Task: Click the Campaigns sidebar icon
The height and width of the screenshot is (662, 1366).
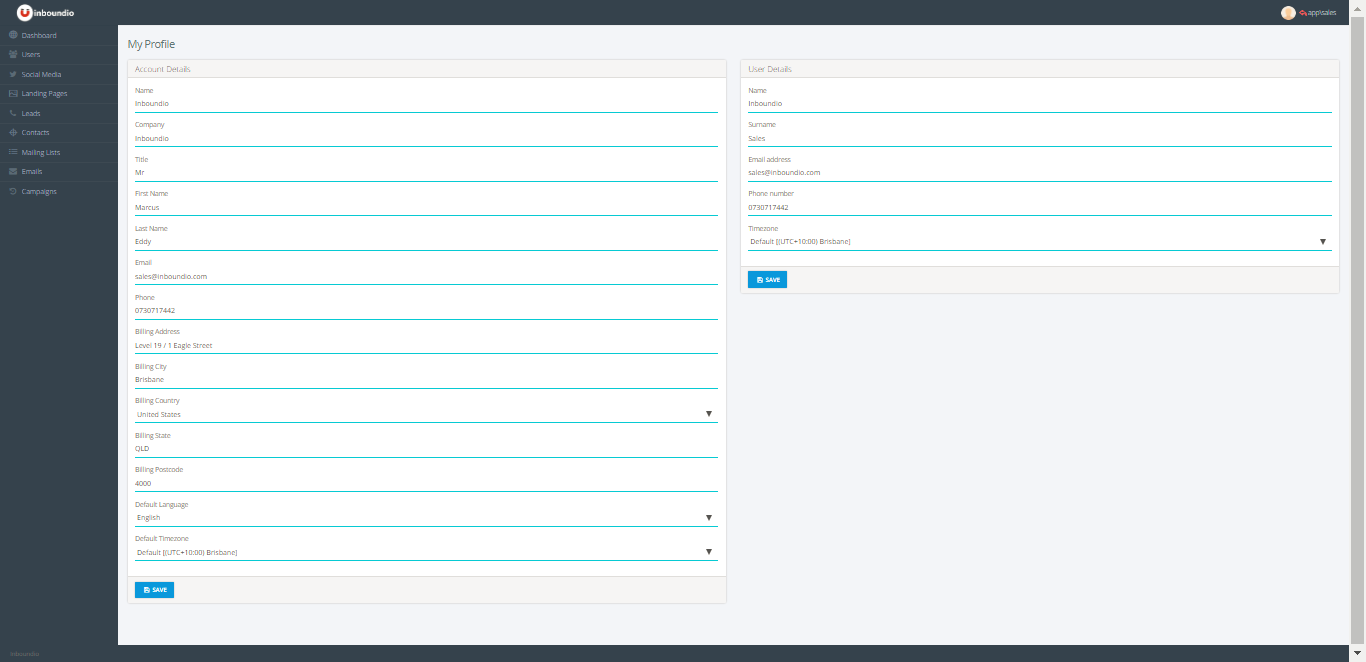Action: click(x=13, y=191)
